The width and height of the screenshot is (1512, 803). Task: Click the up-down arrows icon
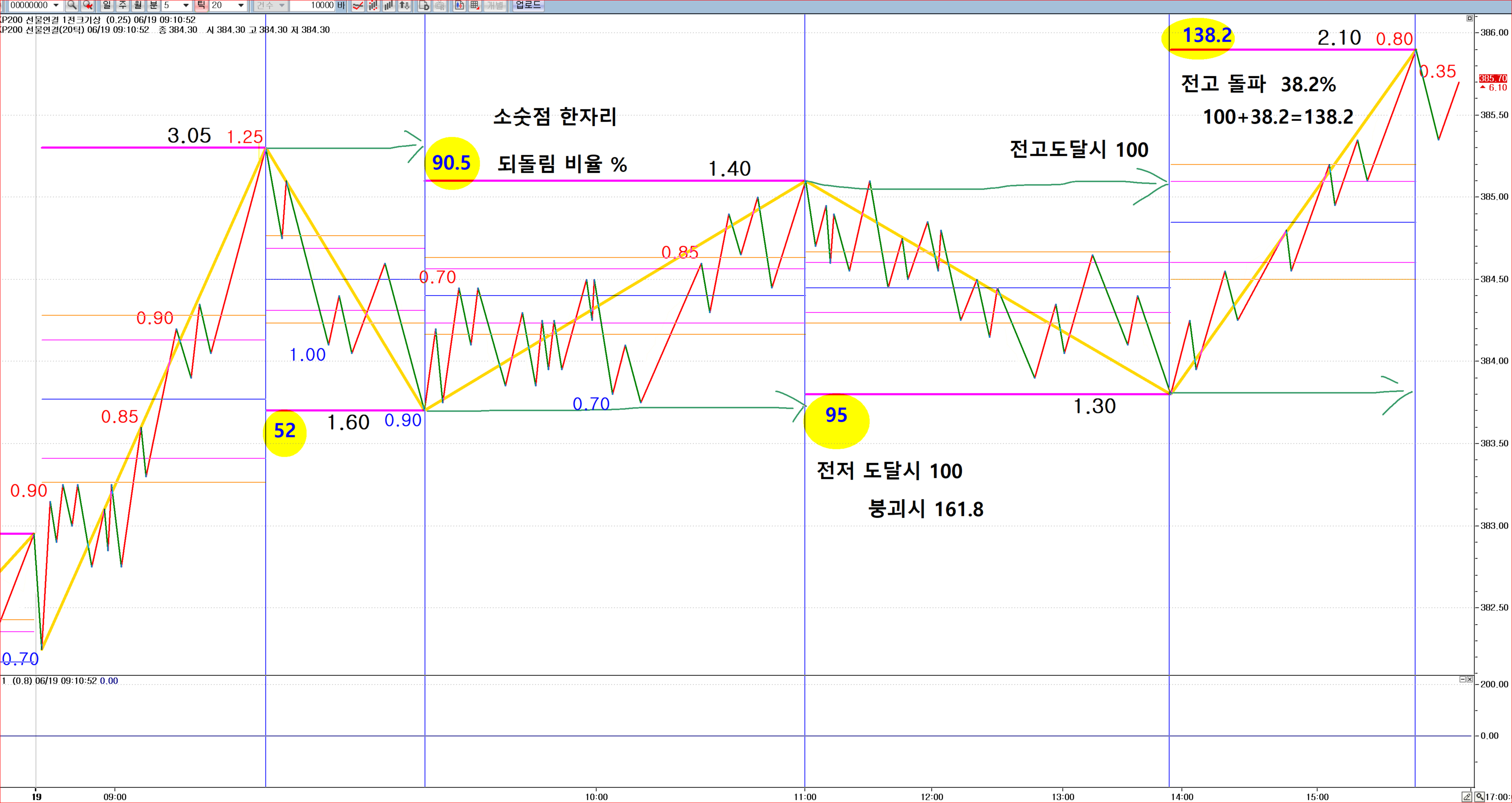[404, 5]
